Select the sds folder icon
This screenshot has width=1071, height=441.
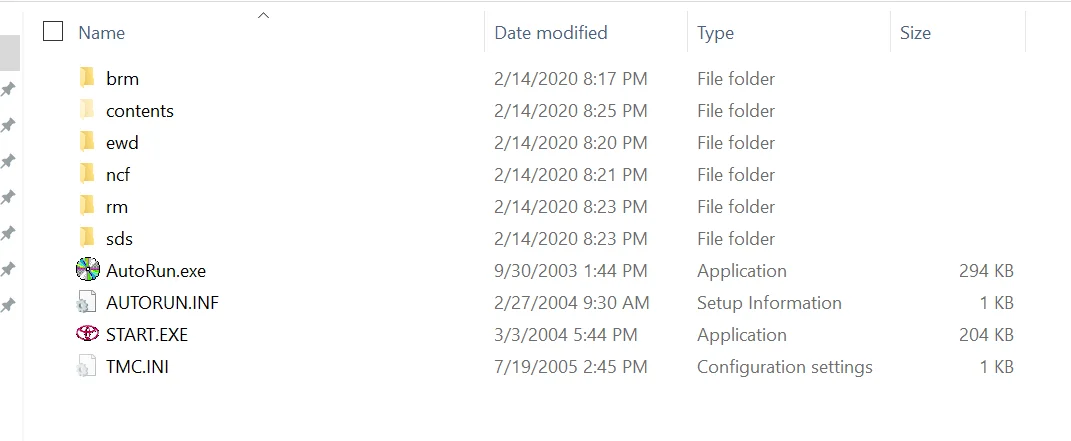pyautogui.click(x=87, y=238)
